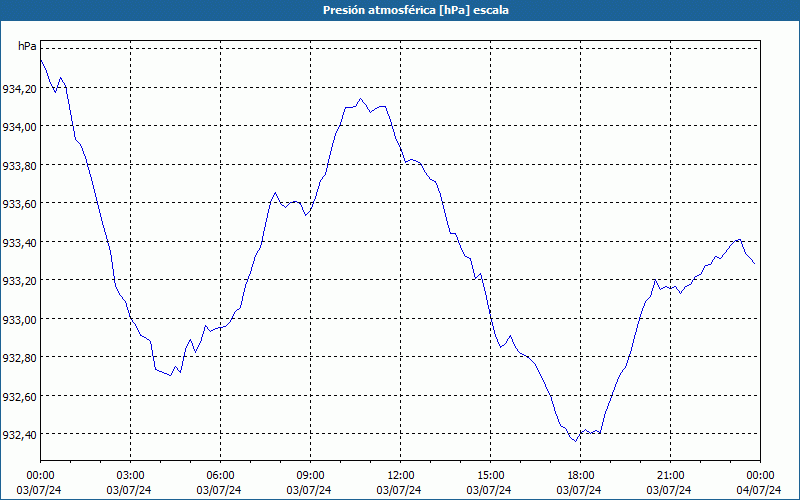Screen dimensions: 800x500
Task: Select the 934,20 y-axis value
Action: (19, 89)
